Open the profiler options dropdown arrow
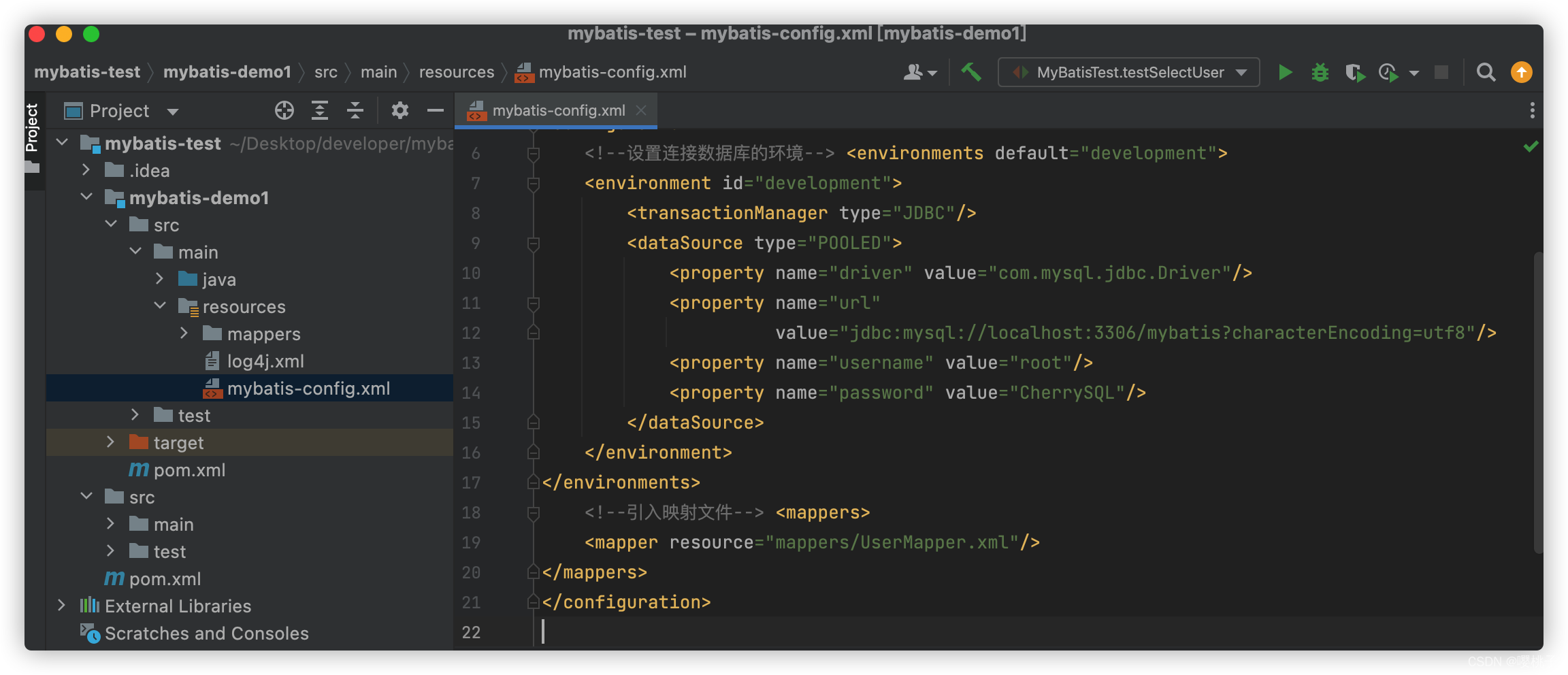1568x675 pixels. (1414, 73)
